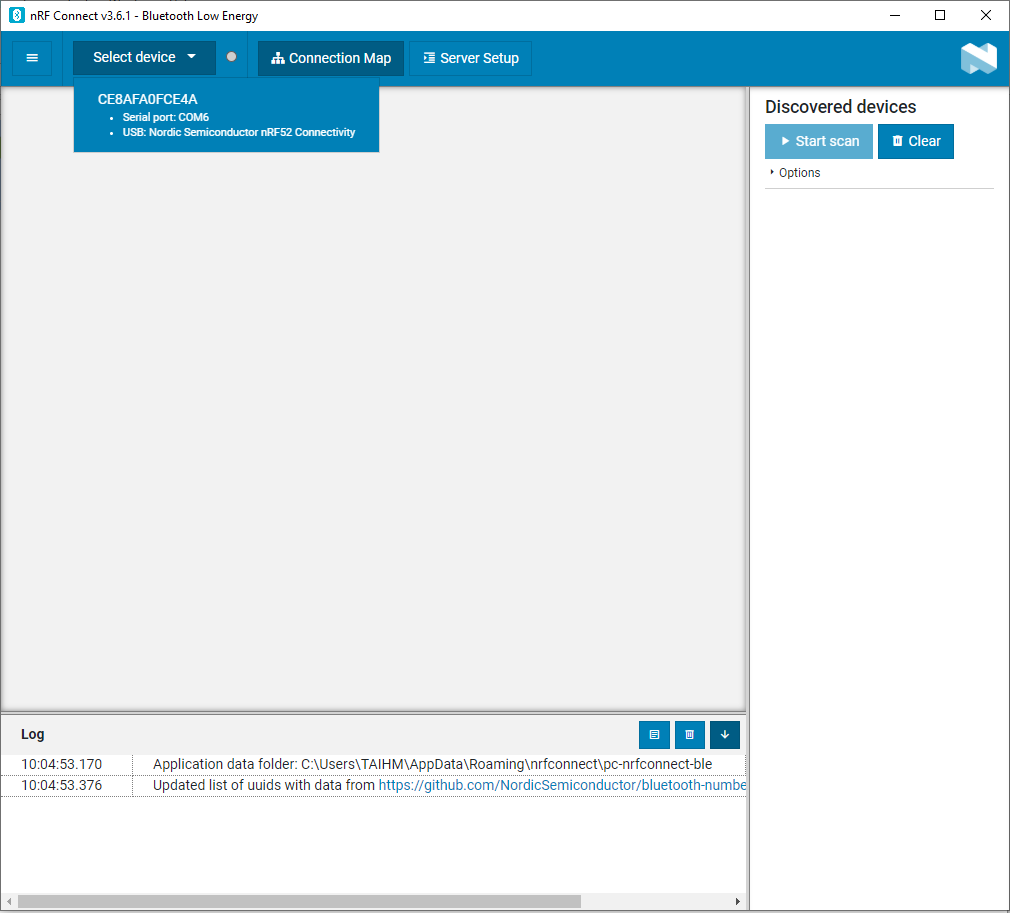The image size is (1010, 913).
Task: Click the Serial port: COM6 line
Action: [x=166, y=117]
